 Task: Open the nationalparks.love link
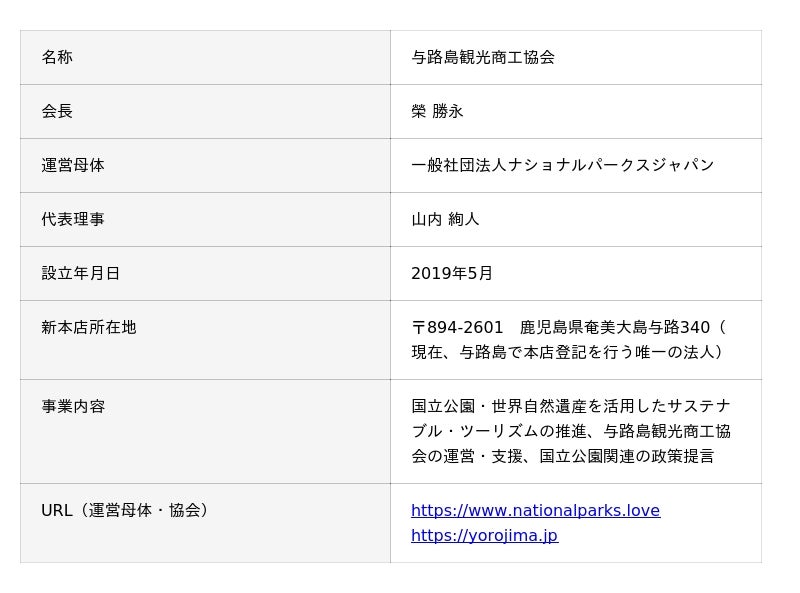click(x=535, y=511)
